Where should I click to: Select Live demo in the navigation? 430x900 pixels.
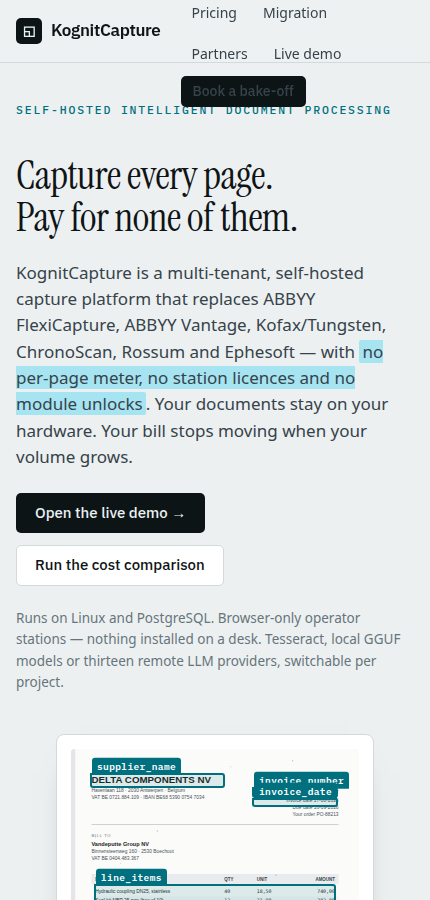tap(307, 54)
